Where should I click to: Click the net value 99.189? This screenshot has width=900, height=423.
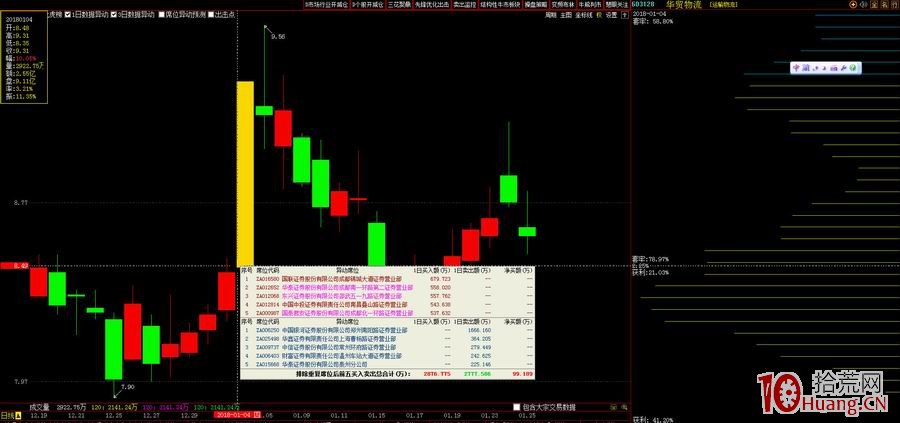(x=523, y=374)
